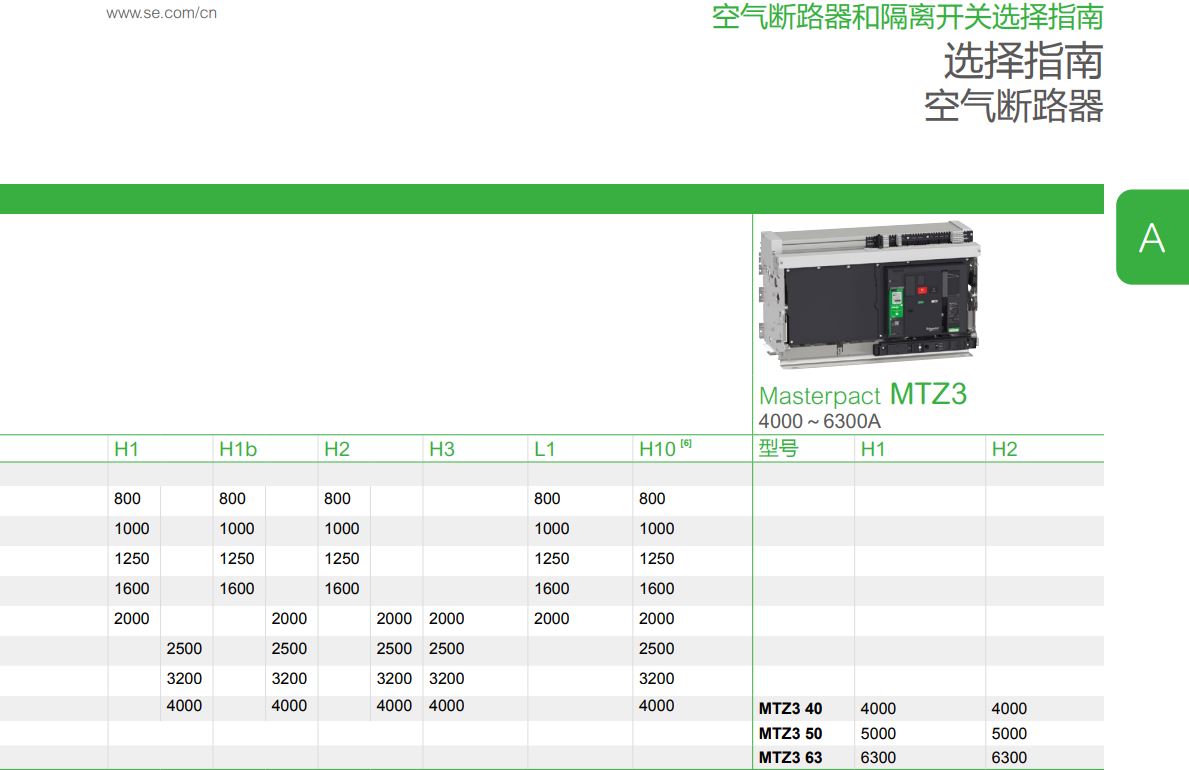Select the 800 cell in the H10 column
The height and width of the screenshot is (770, 1189).
point(652,498)
